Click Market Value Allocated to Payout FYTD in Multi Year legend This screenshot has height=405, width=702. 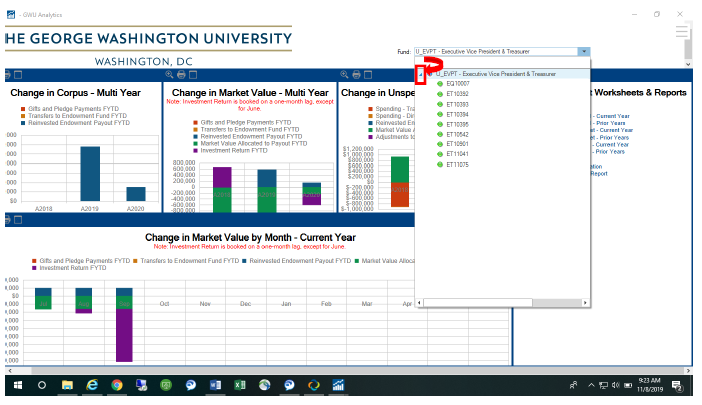pyautogui.click(x=254, y=144)
